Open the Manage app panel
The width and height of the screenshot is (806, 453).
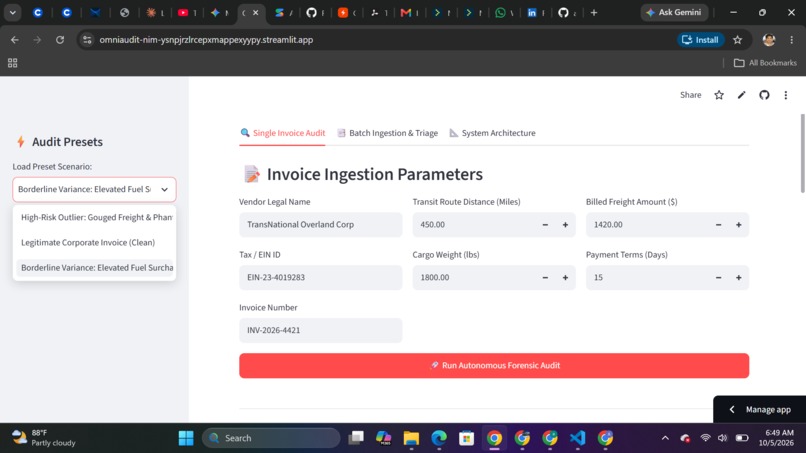tap(760, 409)
